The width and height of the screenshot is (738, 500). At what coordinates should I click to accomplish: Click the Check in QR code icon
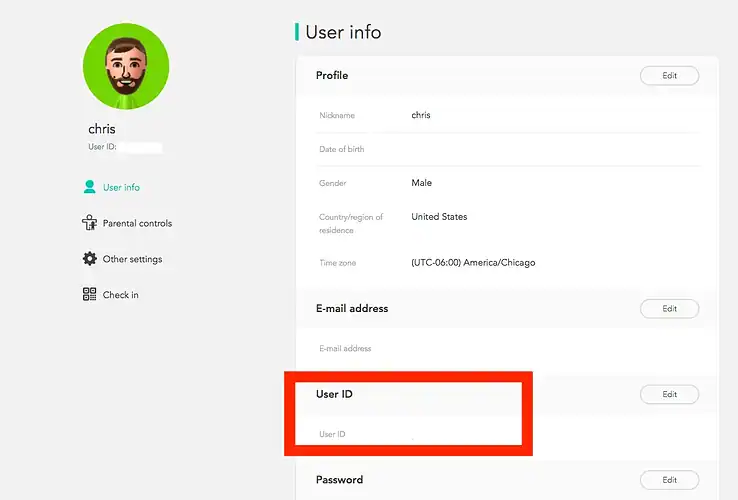pos(90,295)
